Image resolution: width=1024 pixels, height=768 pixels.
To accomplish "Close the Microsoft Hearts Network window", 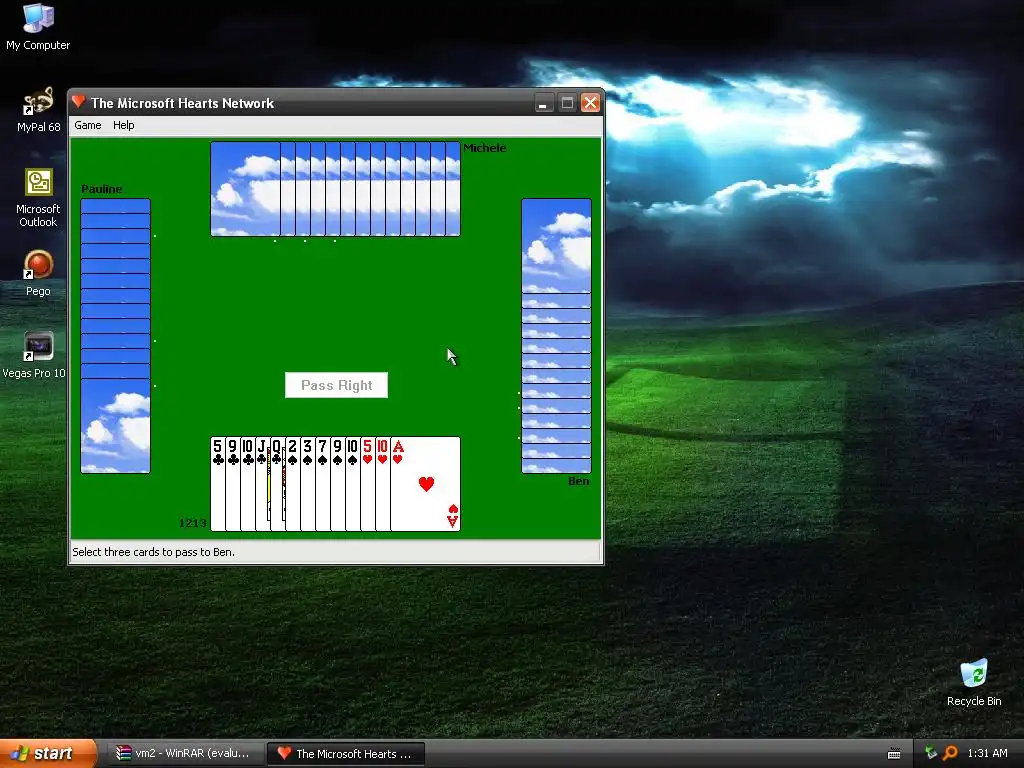I will (x=590, y=103).
